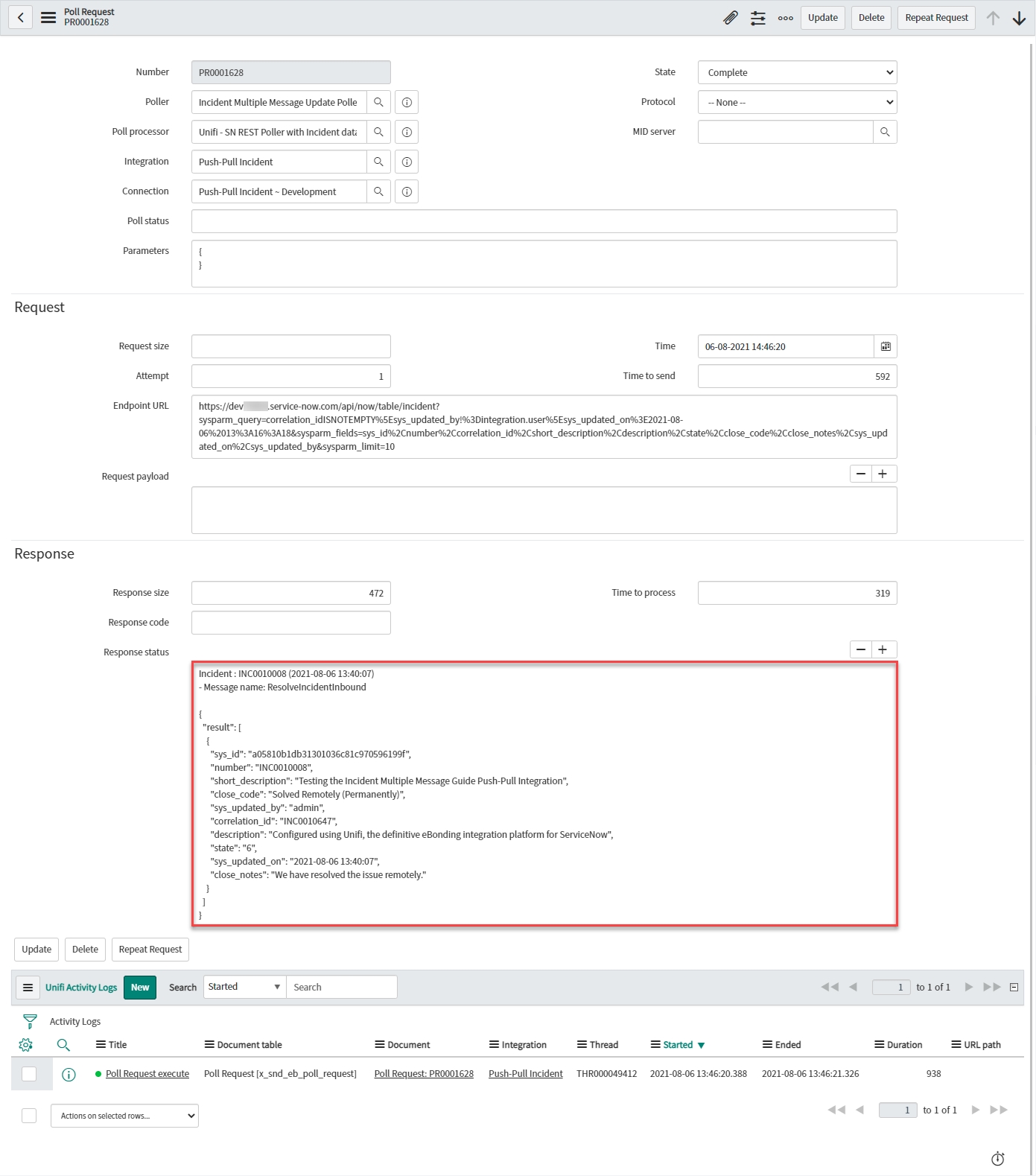The image size is (1036, 1176).
Task: Open the State dropdown
Action: click(797, 72)
